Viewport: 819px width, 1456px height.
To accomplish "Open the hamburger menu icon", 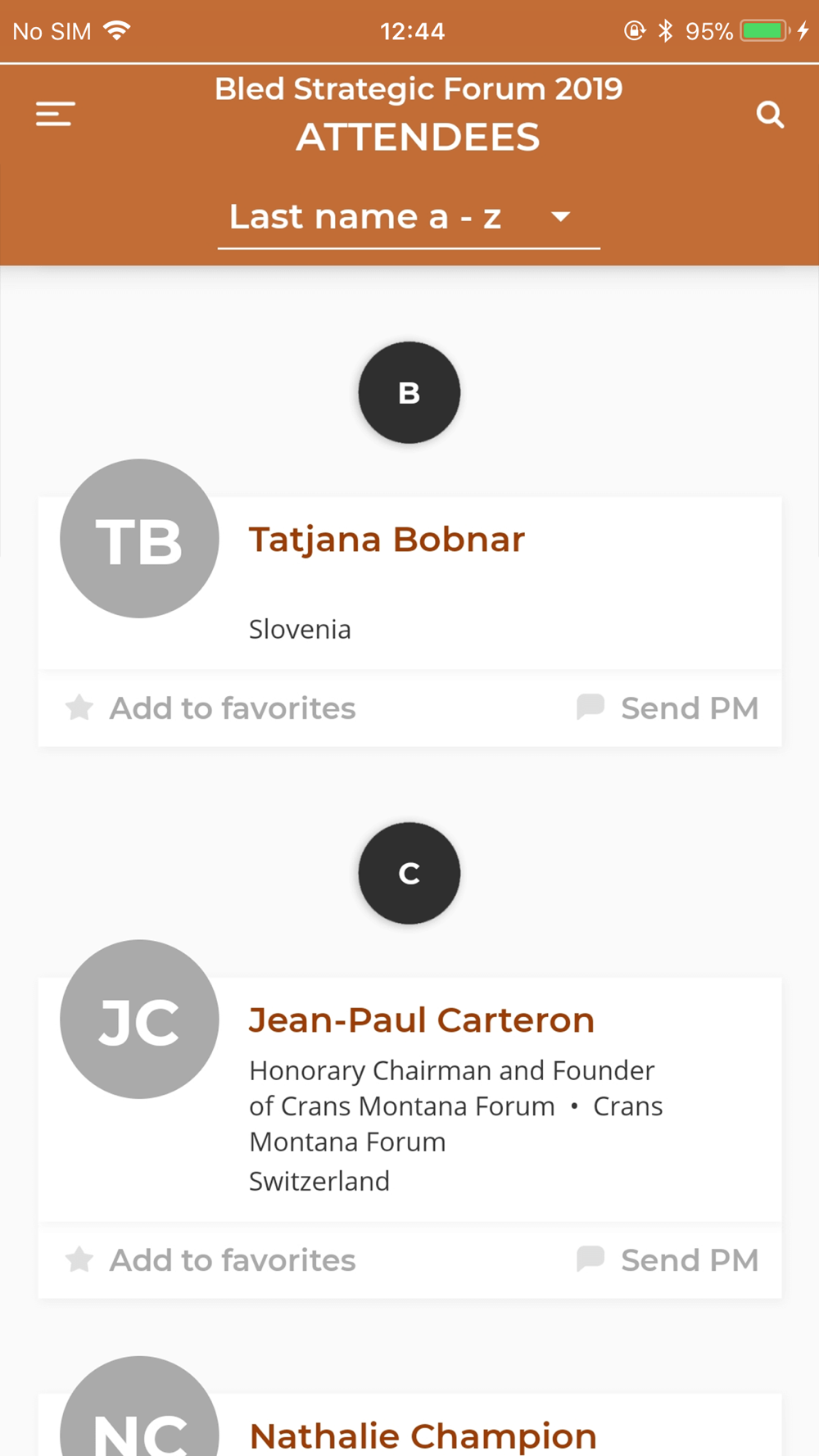I will (x=56, y=114).
